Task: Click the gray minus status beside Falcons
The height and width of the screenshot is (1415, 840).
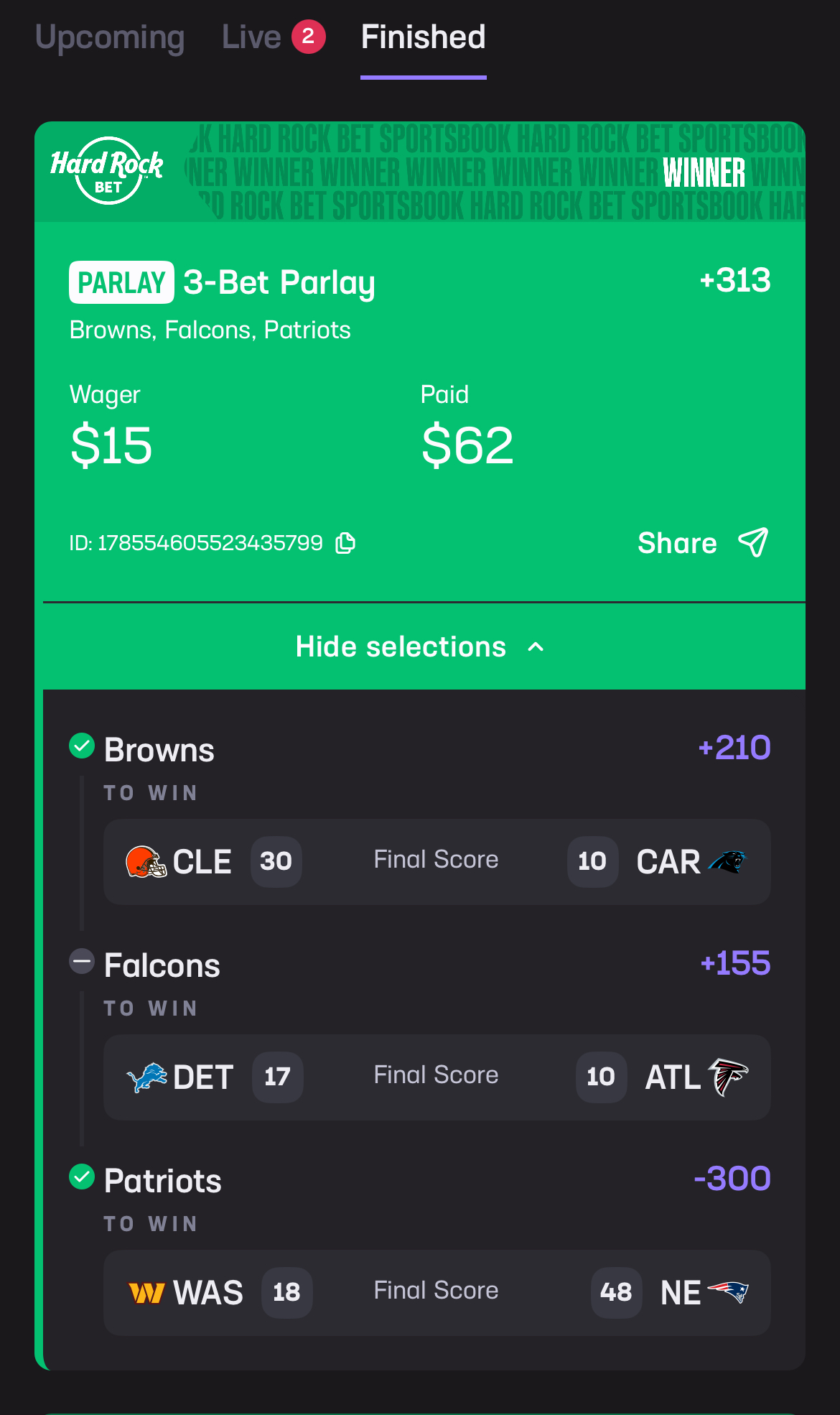Action: point(82,961)
